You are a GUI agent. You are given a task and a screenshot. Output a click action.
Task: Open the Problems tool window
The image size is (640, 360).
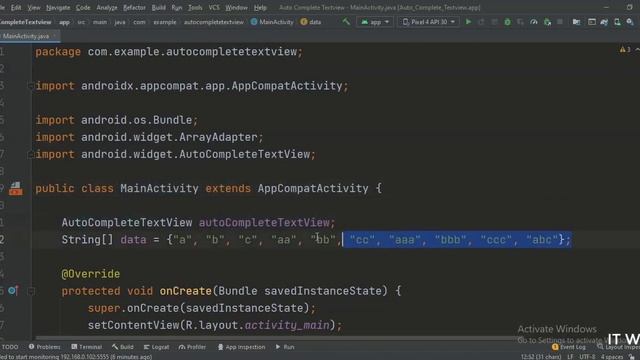coord(45,347)
